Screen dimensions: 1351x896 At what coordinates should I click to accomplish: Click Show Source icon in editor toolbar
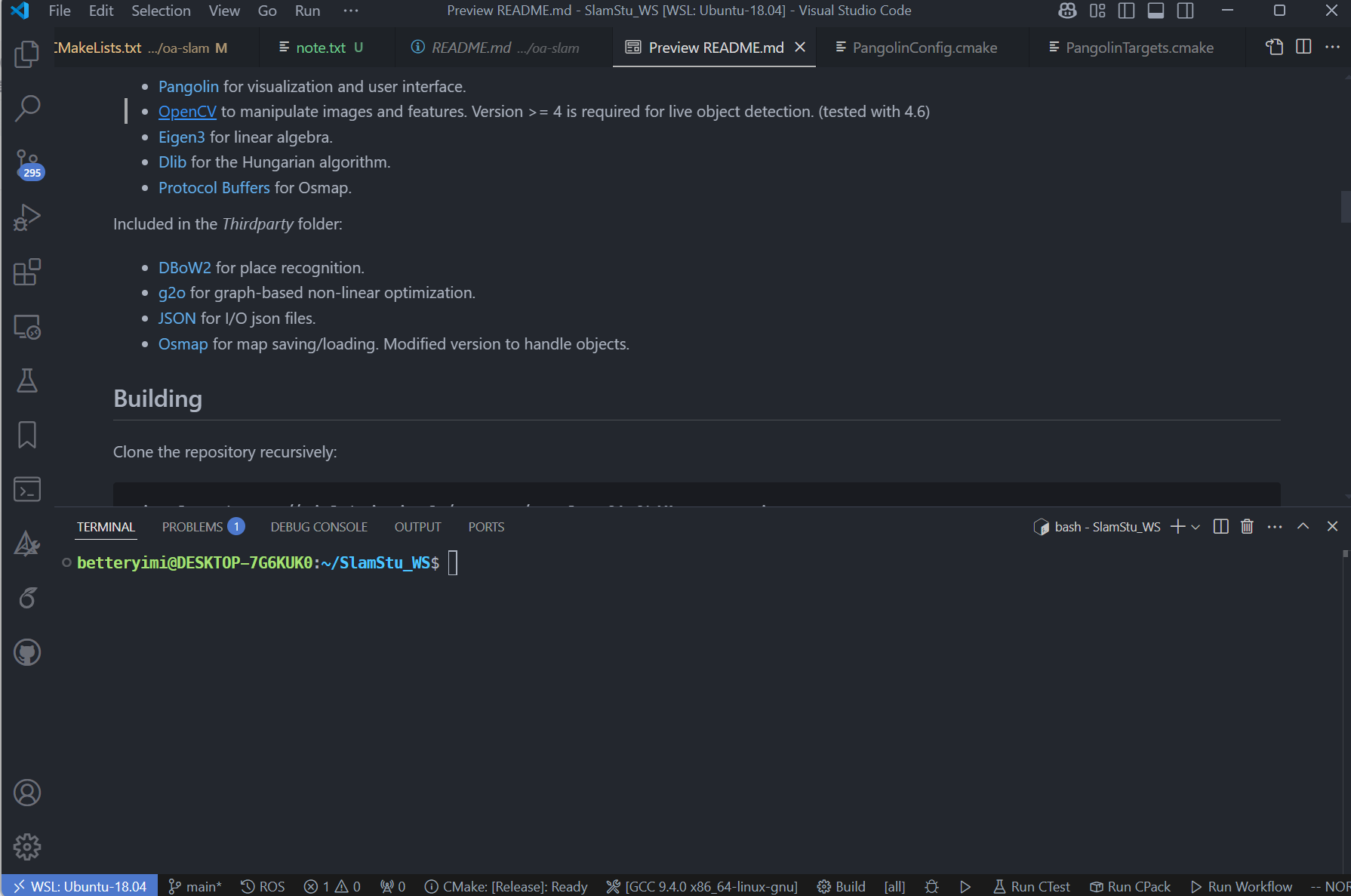click(x=1274, y=47)
